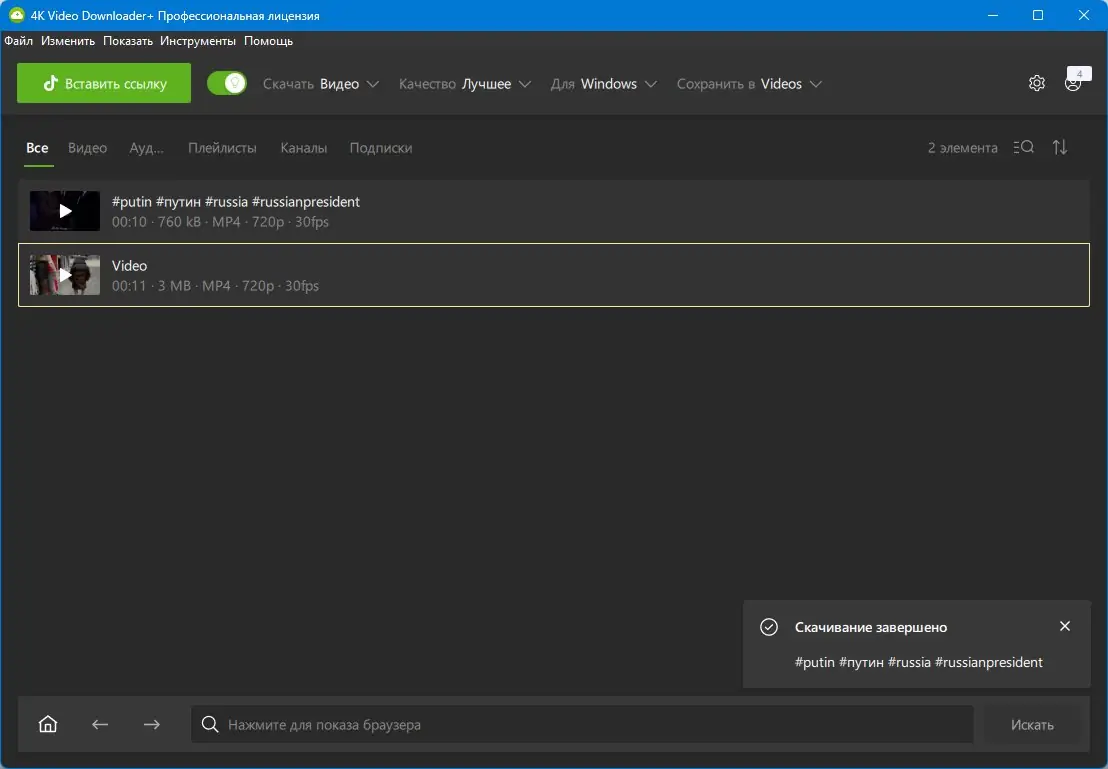Close the 4K Video Downloader window
Viewport: 1108px width, 769px height.
(1084, 15)
